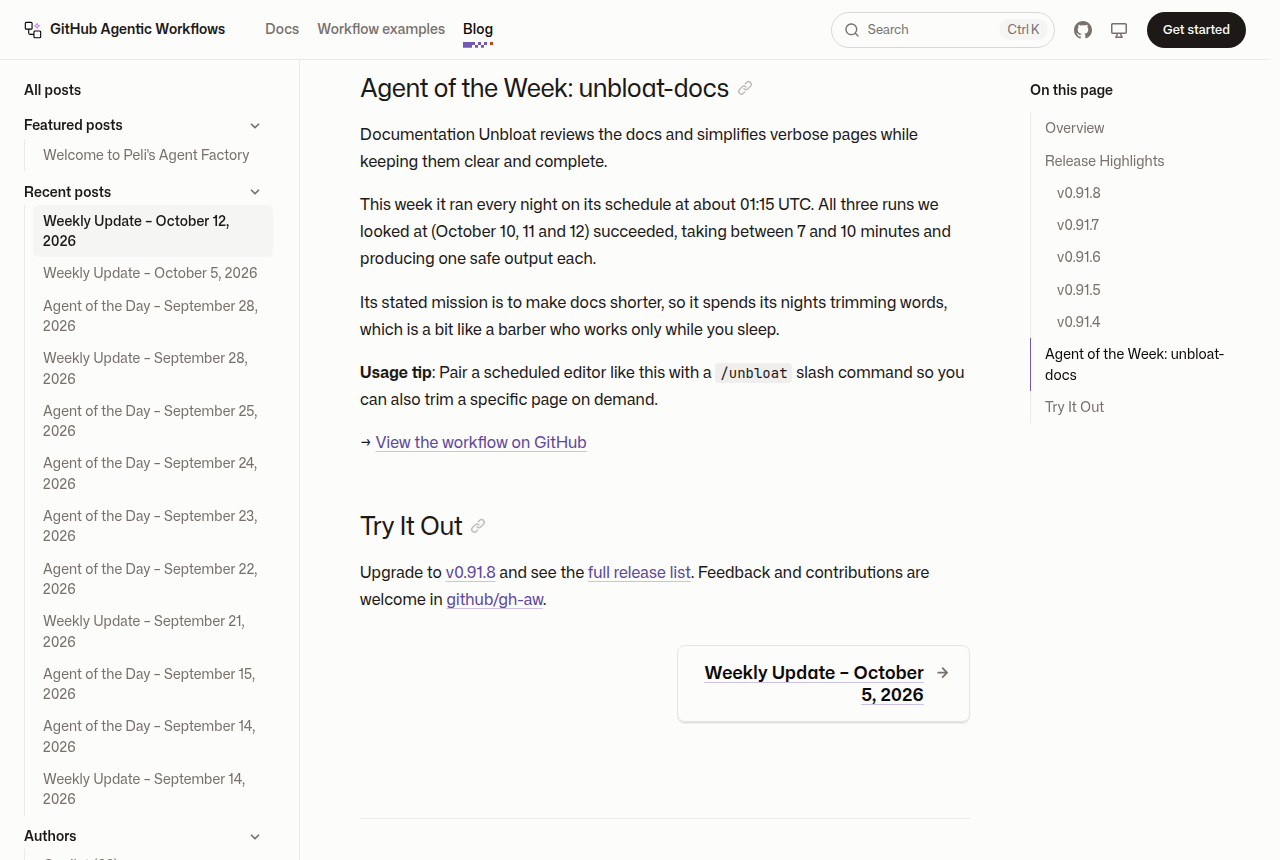Image resolution: width=1280 pixels, height=860 pixels.
Task: Go to GitHub Agentic Workflows home title
Action: [x=138, y=29]
